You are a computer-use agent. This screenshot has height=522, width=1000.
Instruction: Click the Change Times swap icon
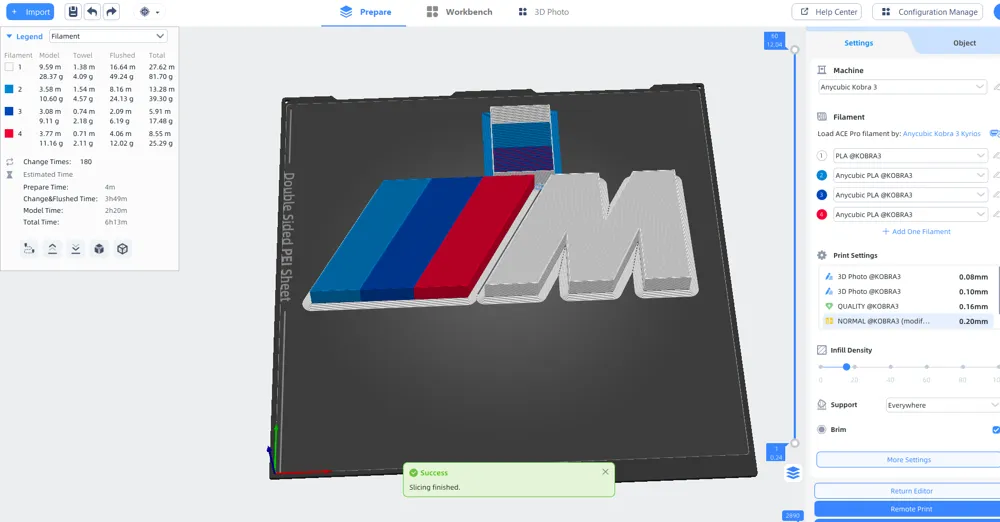(10, 161)
